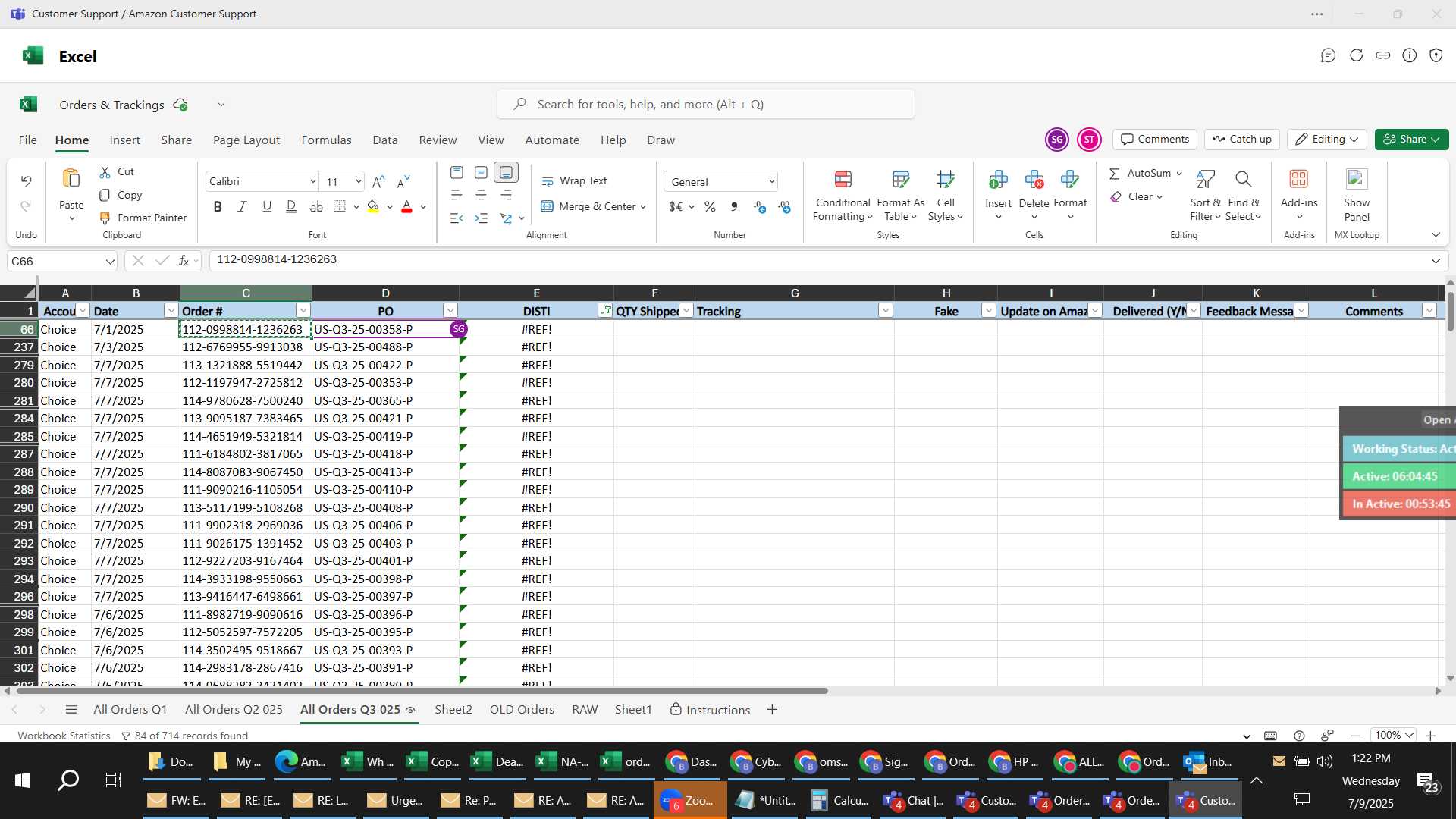Click the Conditional Formatting icon
The image size is (1456, 819).
pyautogui.click(x=843, y=179)
